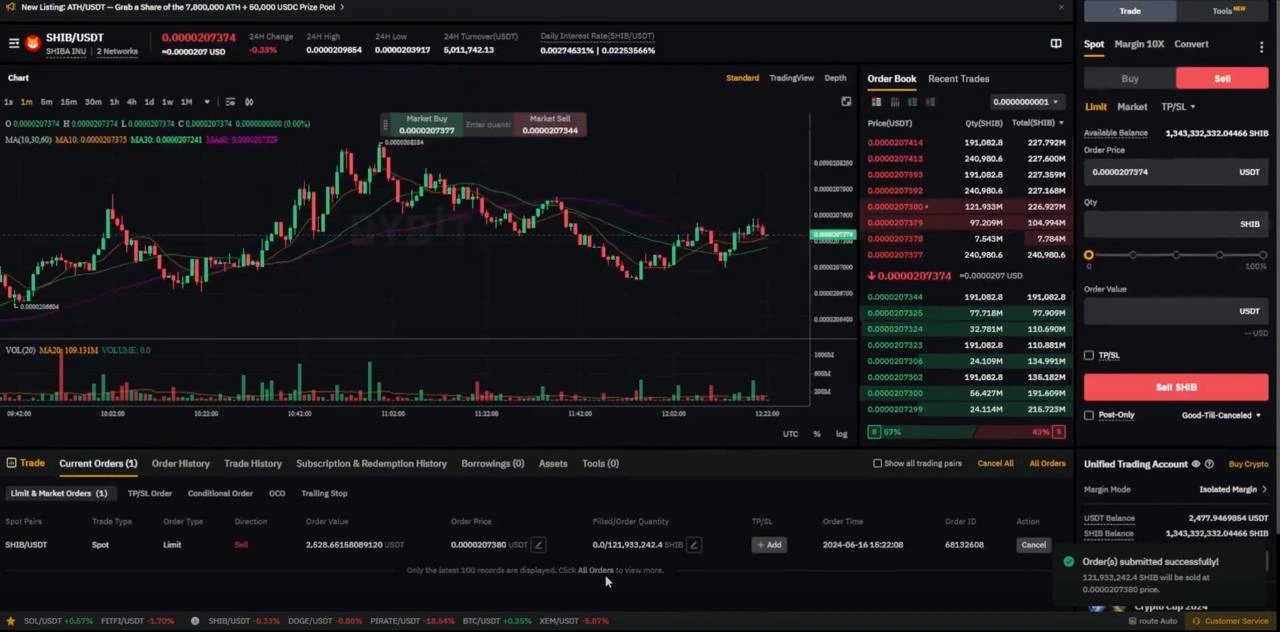The image size is (1280, 632).
Task: Switch to Margin 10X tab
Action: click(x=1139, y=44)
